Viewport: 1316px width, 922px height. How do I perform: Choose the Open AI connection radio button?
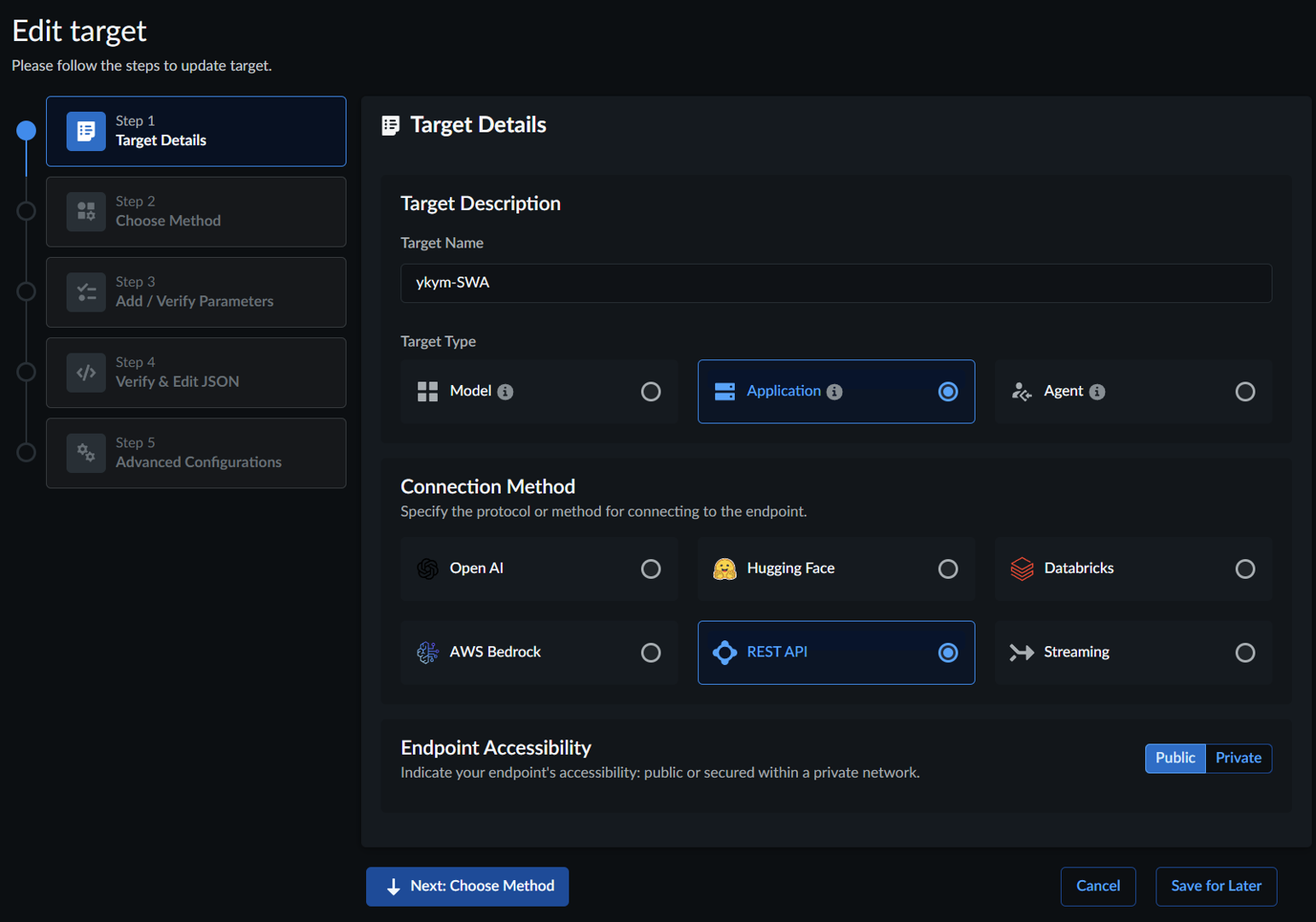tap(650, 569)
